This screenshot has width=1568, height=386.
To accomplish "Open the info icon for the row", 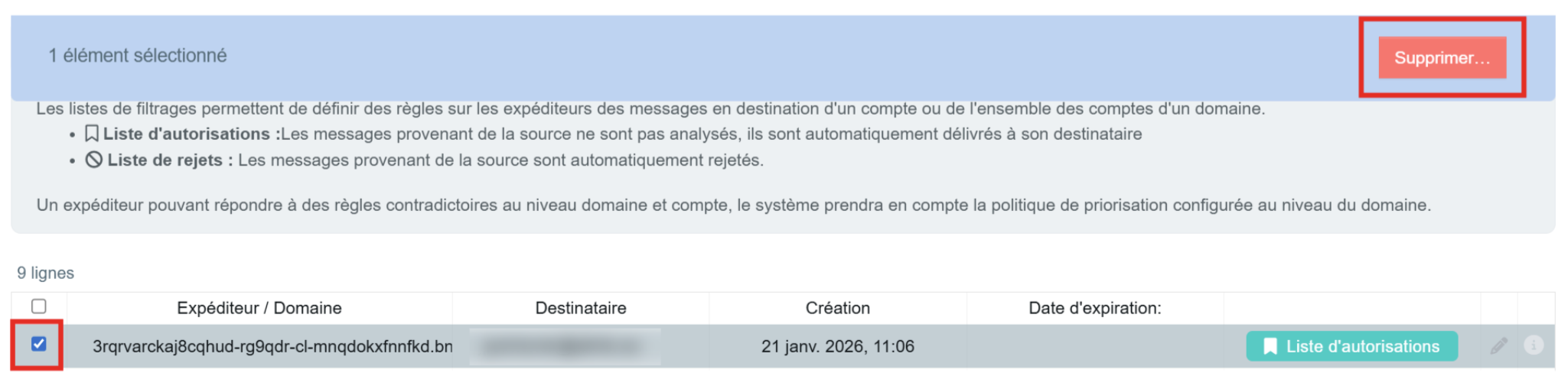I will tap(1533, 345).
